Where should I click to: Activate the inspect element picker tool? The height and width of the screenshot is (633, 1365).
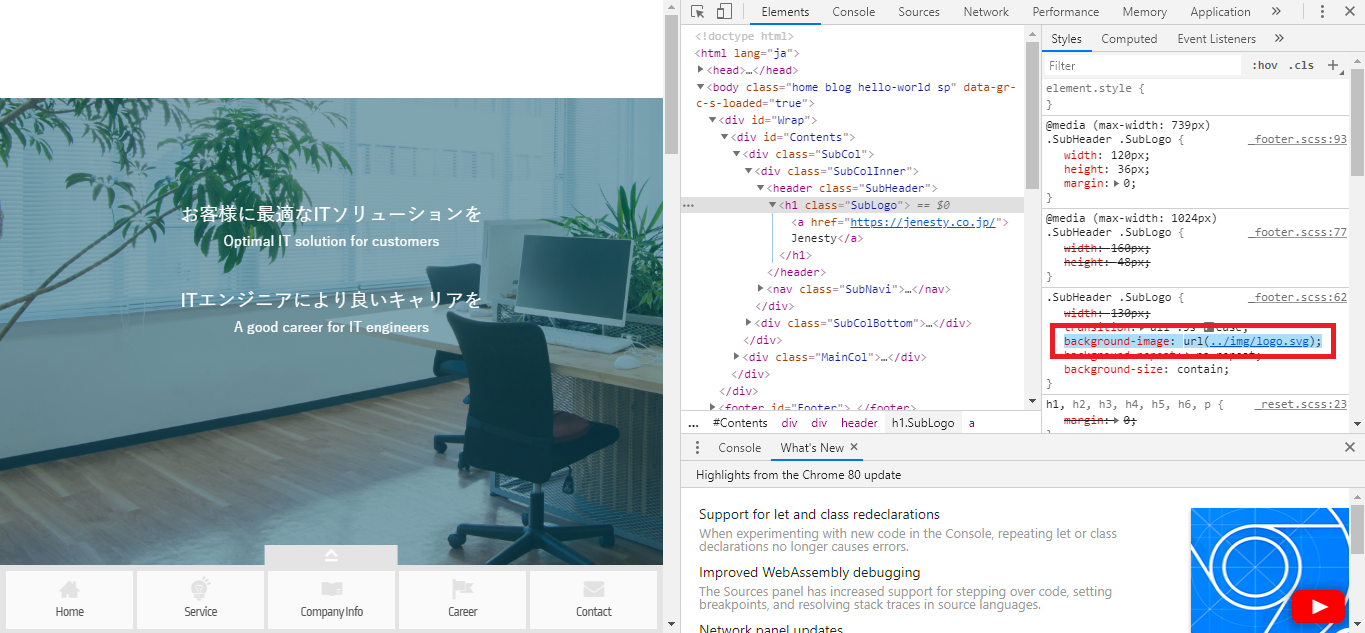(698, 12)
